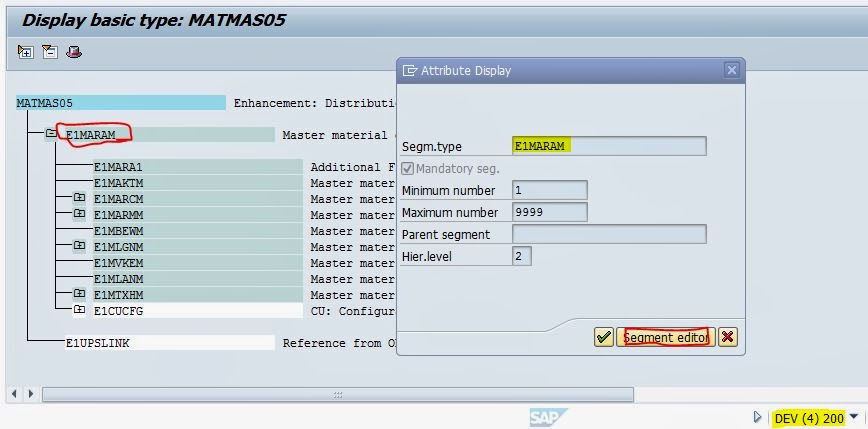Click the Parent segment field
This screenshot has height=429, width=868.
(x=609, y=234)
